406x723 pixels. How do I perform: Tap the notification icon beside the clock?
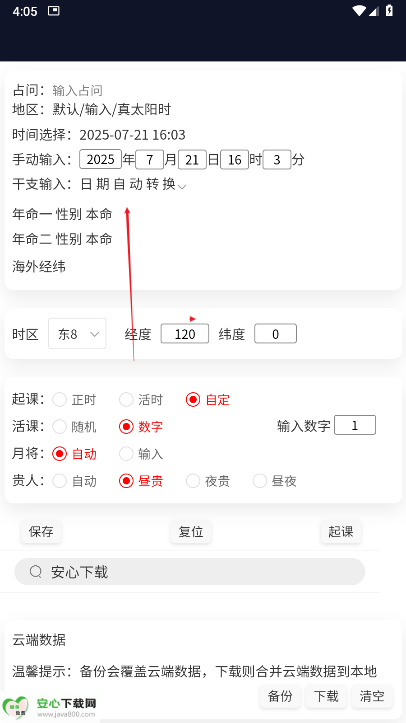[54, 11]
